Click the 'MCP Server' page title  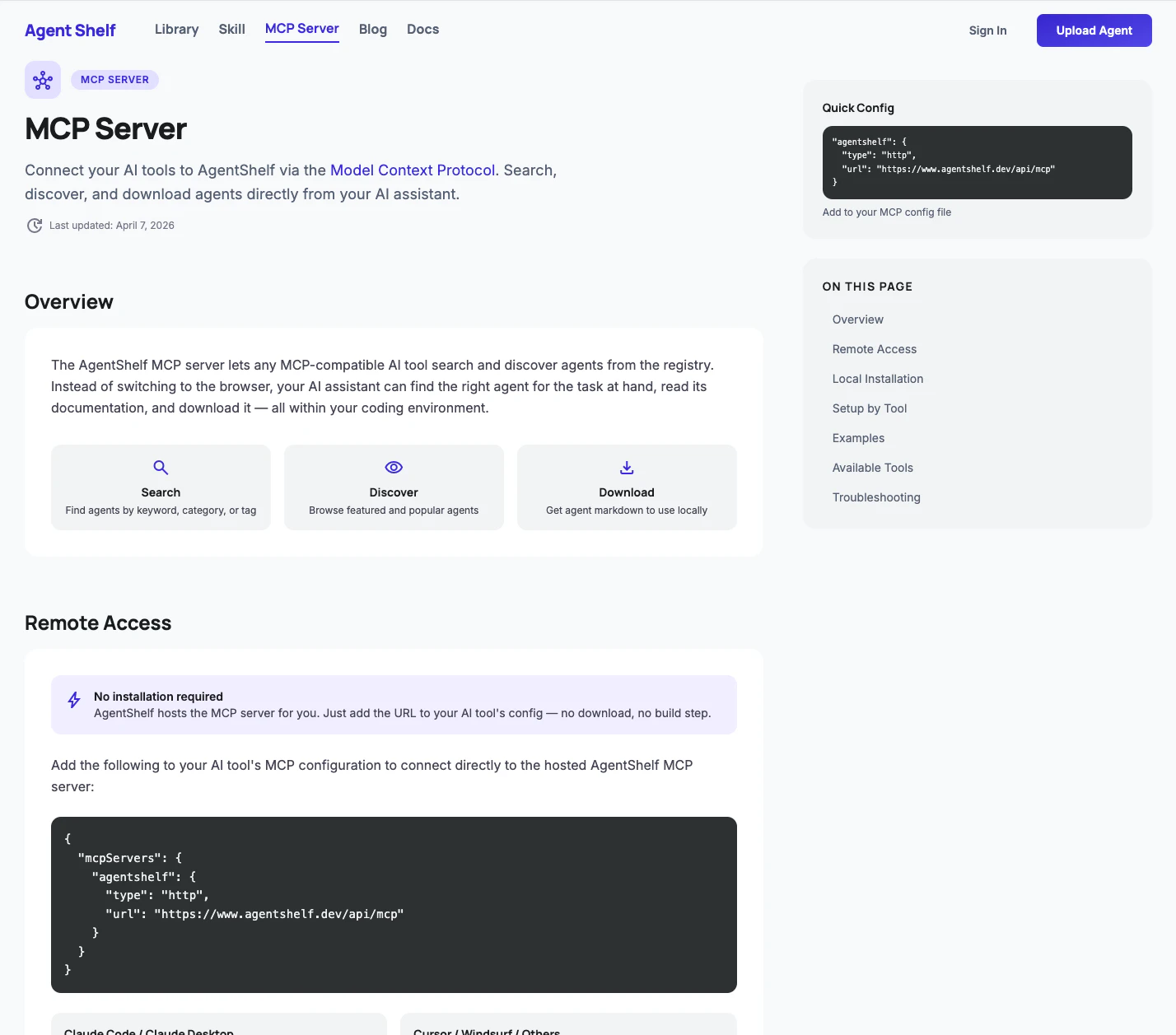[x=105, y=129]
